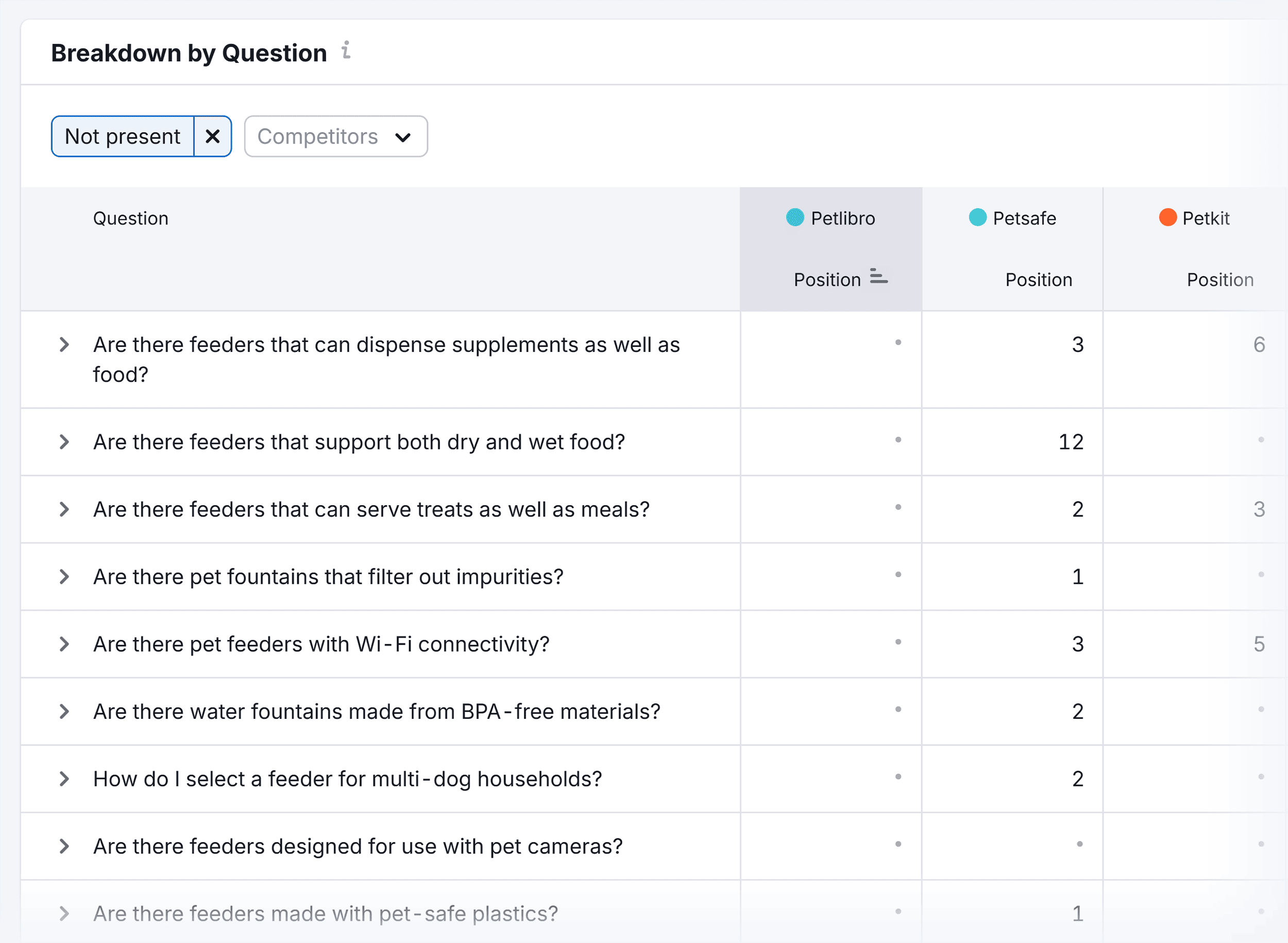Click the Petsafe position value 12 cell
The image size is (1288, 943).
pyautogui.click(x=1072, y=442)
